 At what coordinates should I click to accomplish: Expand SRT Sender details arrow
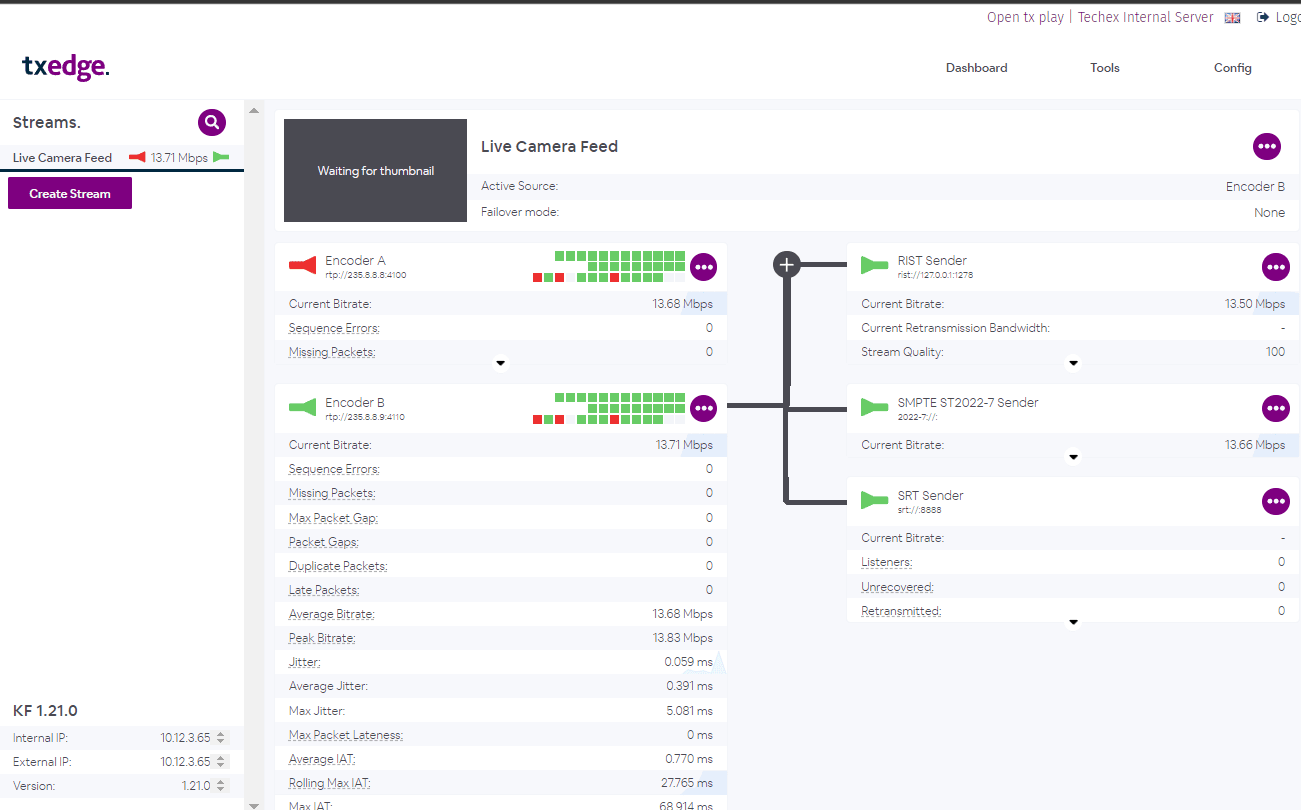pos(1073,622)
